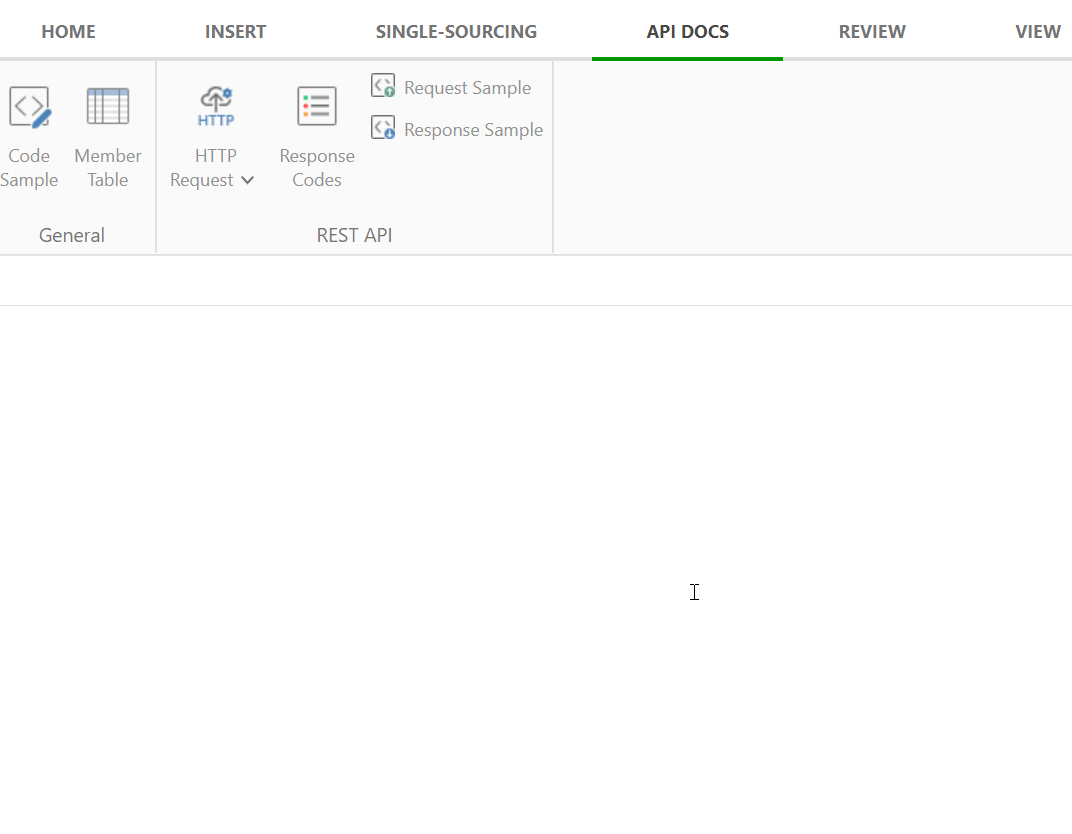
Task: Switch to the SINGLE-SOURCING tab
Action: pyautogui.click(x=456, y=31)
